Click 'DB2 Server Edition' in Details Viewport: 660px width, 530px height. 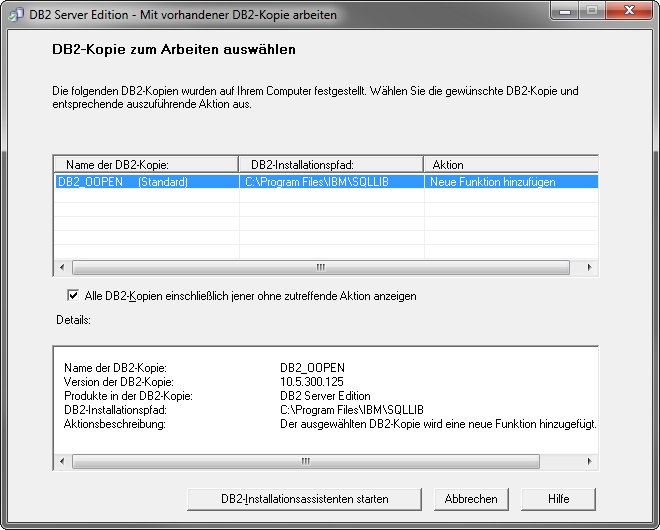pos(325,396)
